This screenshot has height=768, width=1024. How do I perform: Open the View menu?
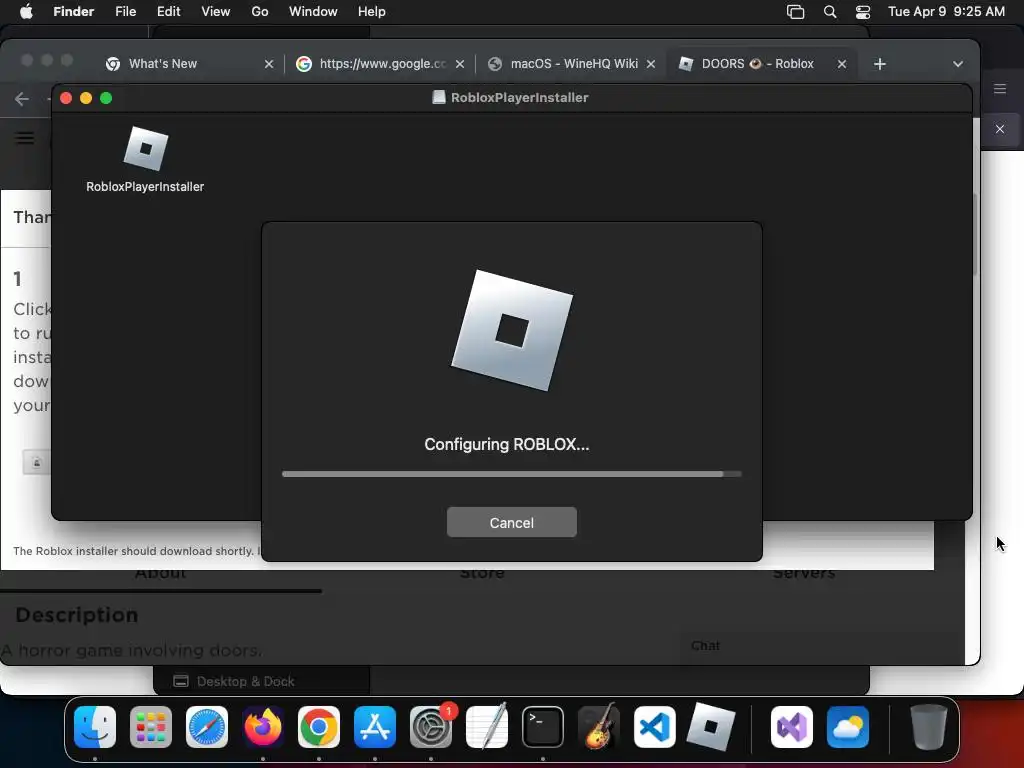[216, 11]
